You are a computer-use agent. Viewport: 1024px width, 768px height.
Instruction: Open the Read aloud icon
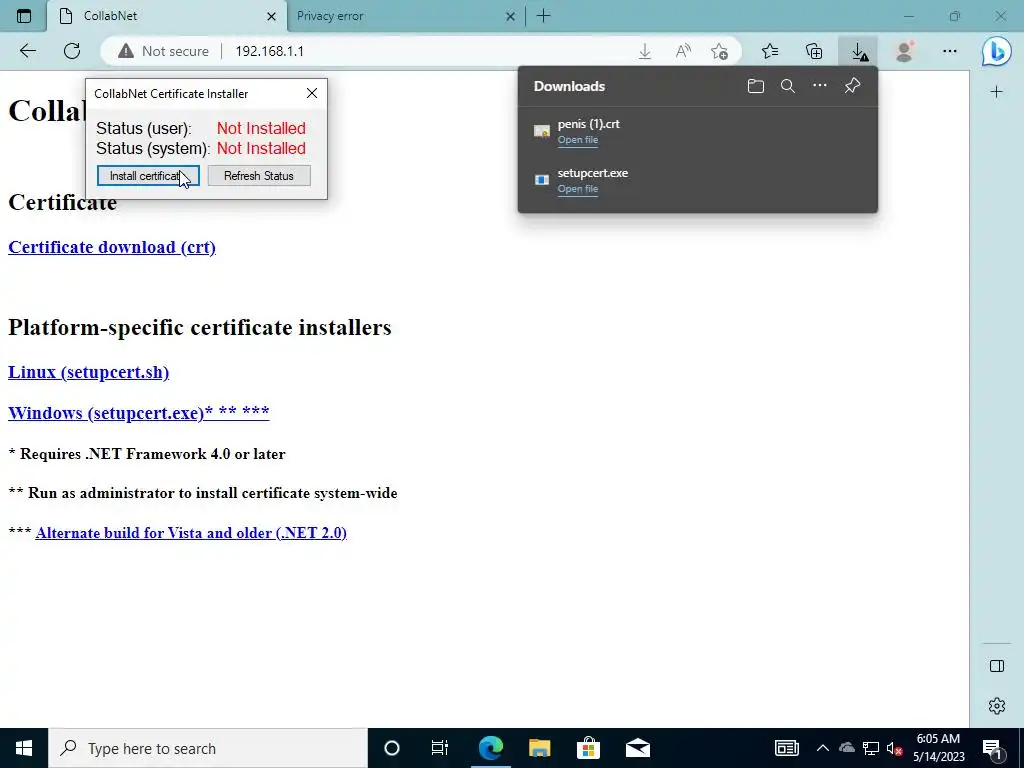682,51
